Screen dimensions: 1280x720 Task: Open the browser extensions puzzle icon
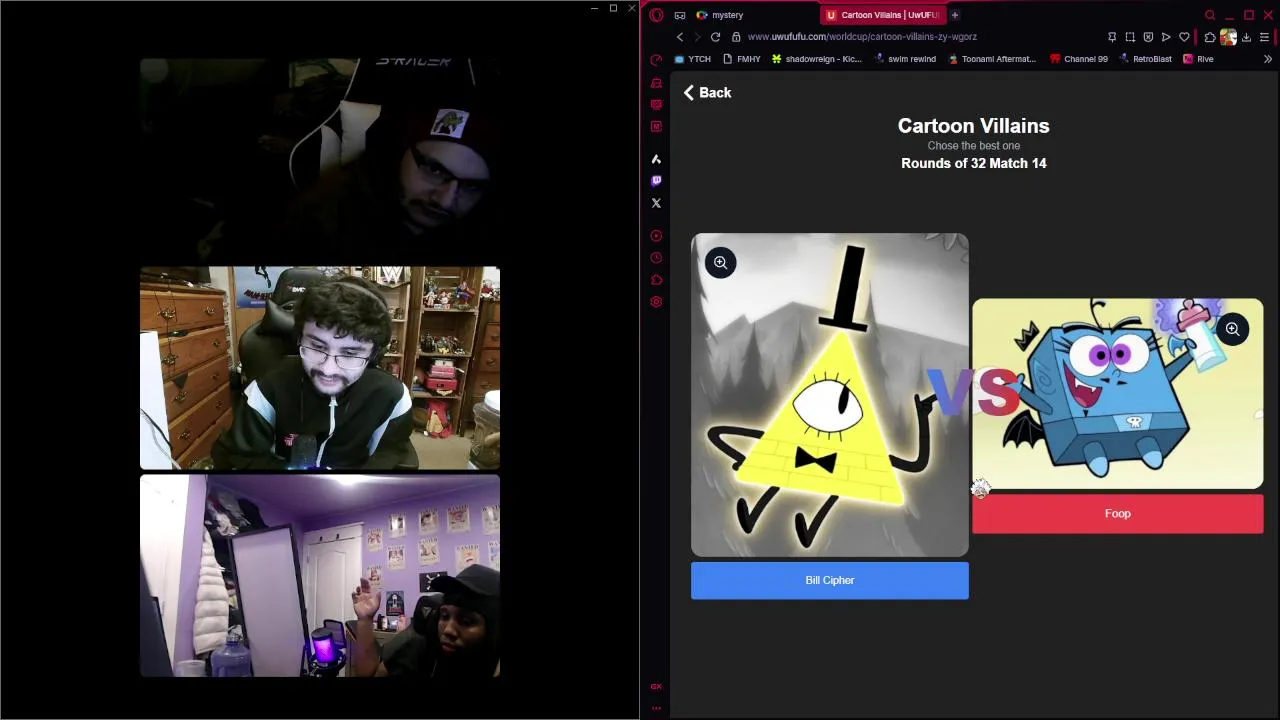pyautogui.click(x=1210, y=37)
